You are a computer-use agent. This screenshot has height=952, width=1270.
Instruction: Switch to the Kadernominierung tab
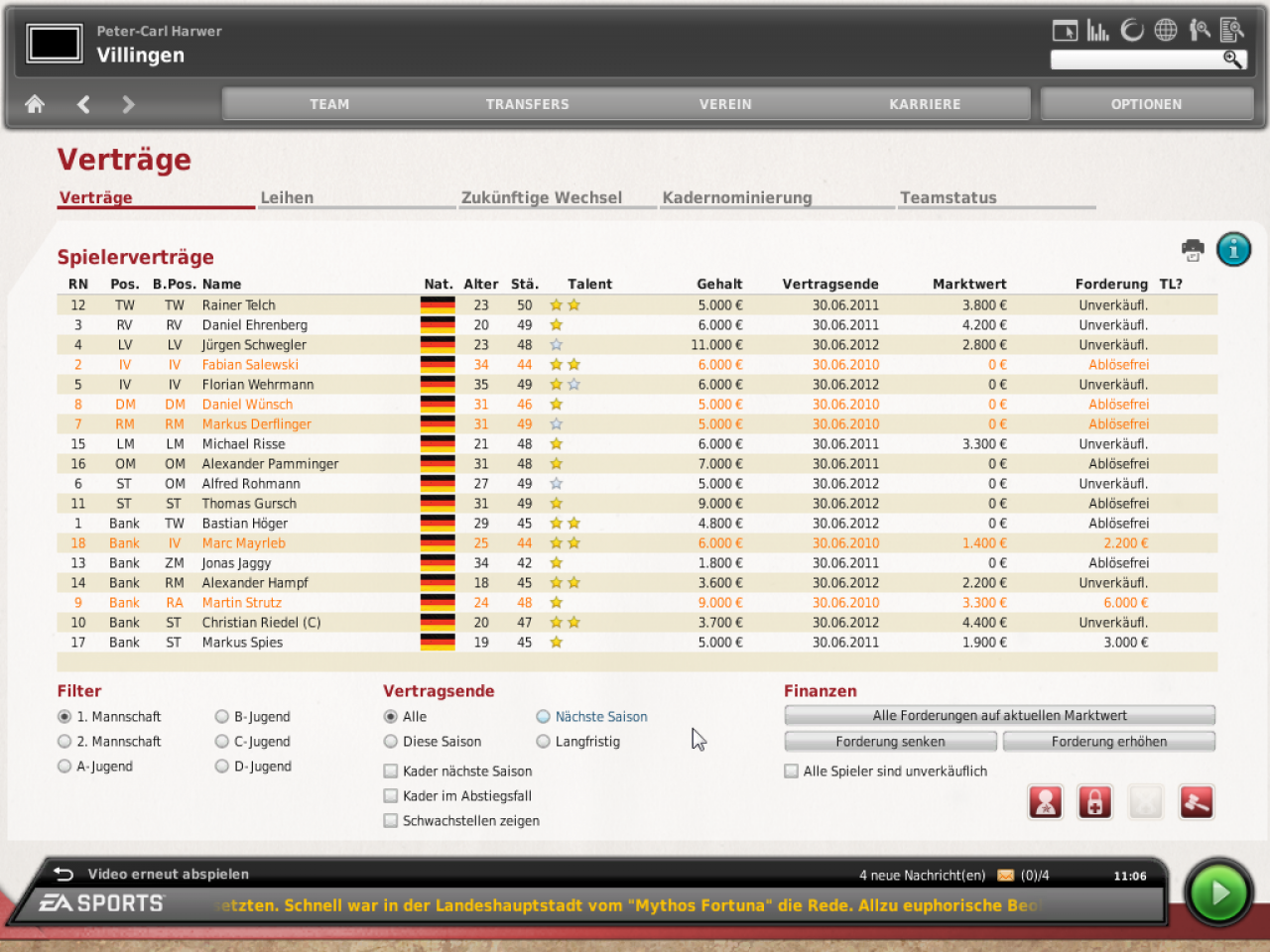pyautogui.click(x=737, y=197)
